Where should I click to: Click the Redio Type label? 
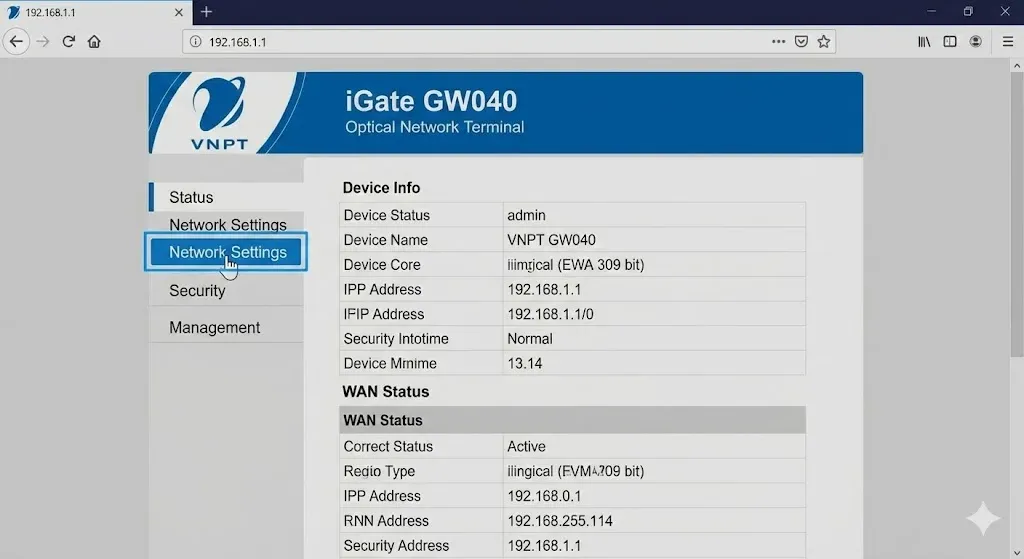(379, 471)
